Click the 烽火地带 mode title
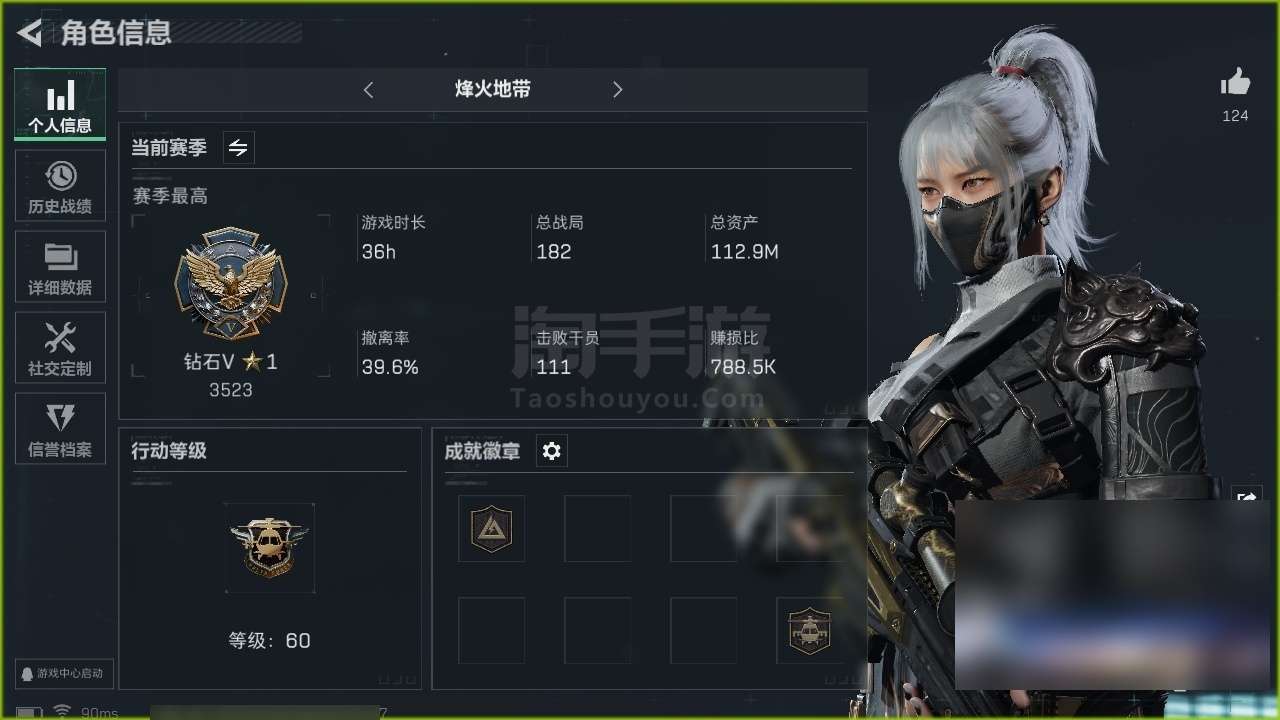 coord(493,90)
